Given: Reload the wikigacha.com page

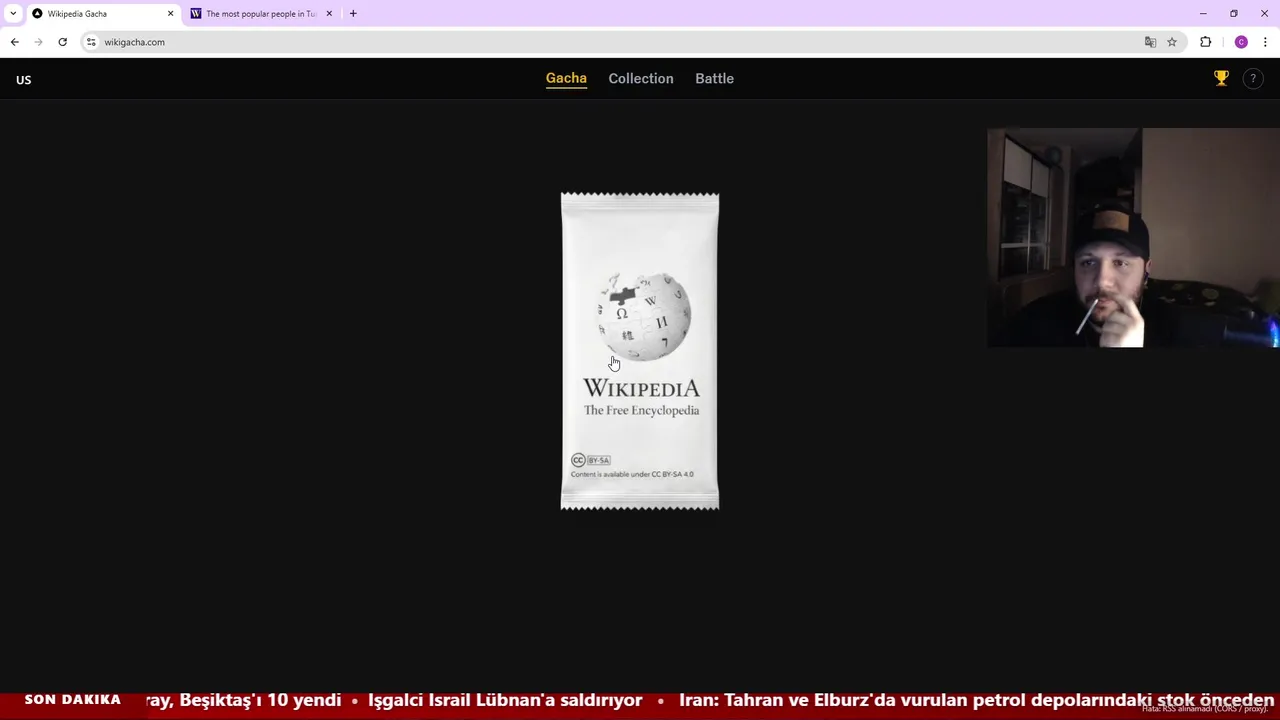Looking at the screenshot, I should pyautogui.click(x=62, y=42).
